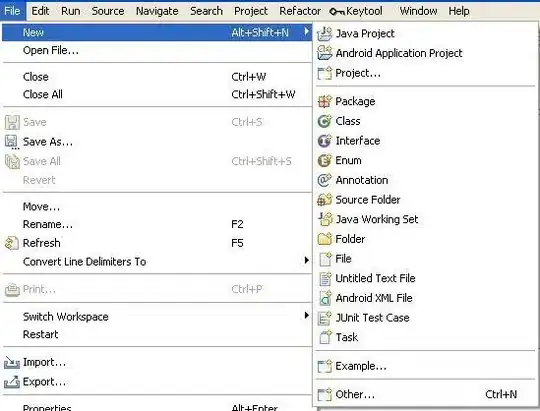
Task: Select Close in the File menu
Action: tap(157, 77)
